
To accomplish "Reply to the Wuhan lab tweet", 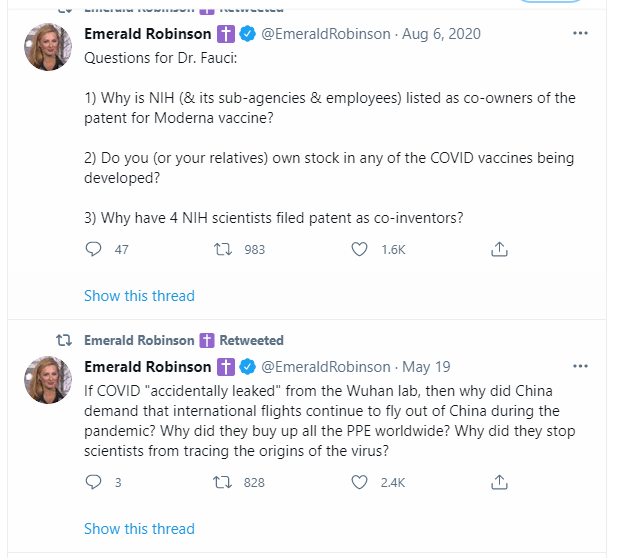I will 94,482.
